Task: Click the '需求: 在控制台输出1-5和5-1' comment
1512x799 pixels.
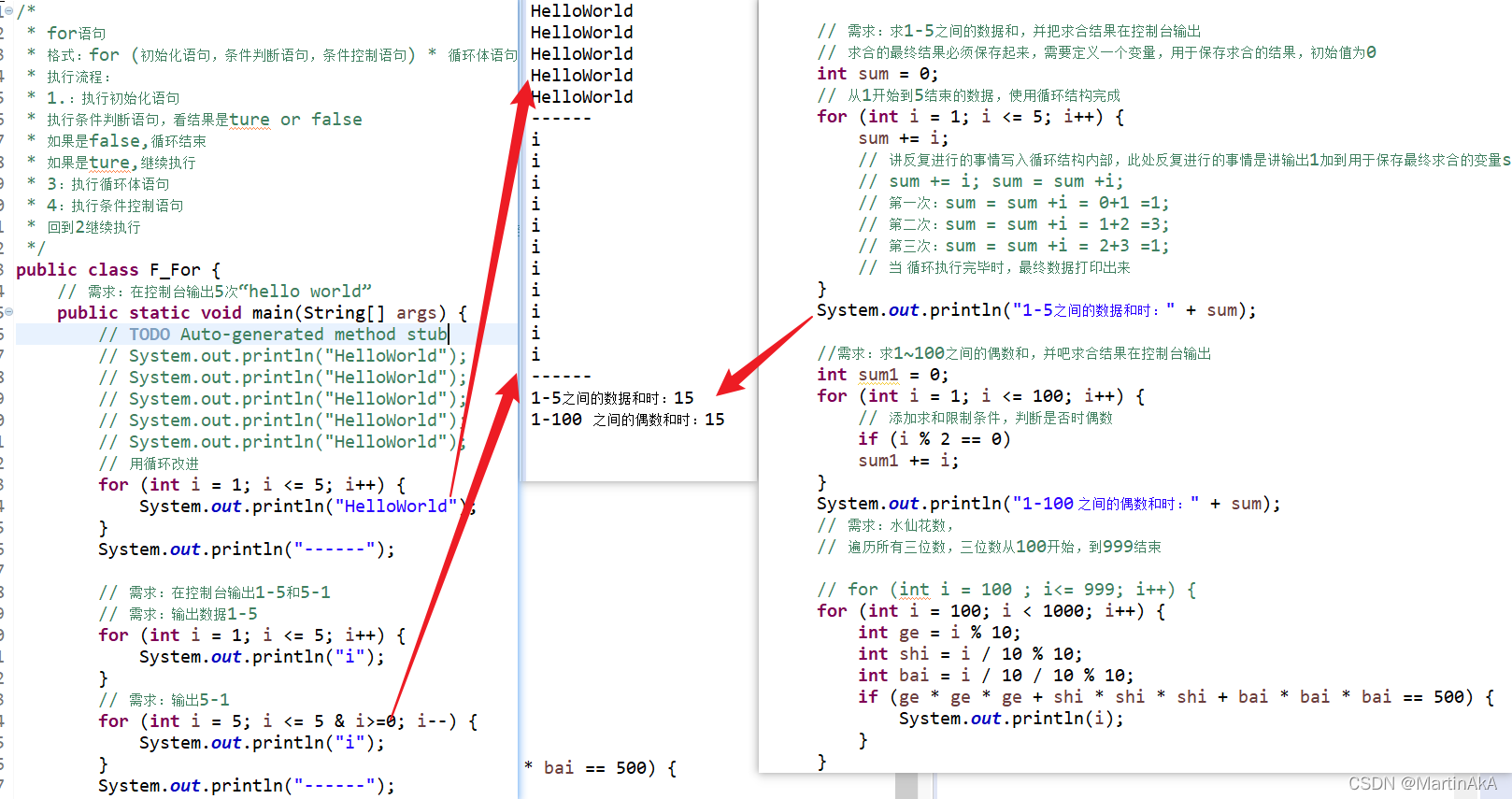Action: (x=214, y=592)
